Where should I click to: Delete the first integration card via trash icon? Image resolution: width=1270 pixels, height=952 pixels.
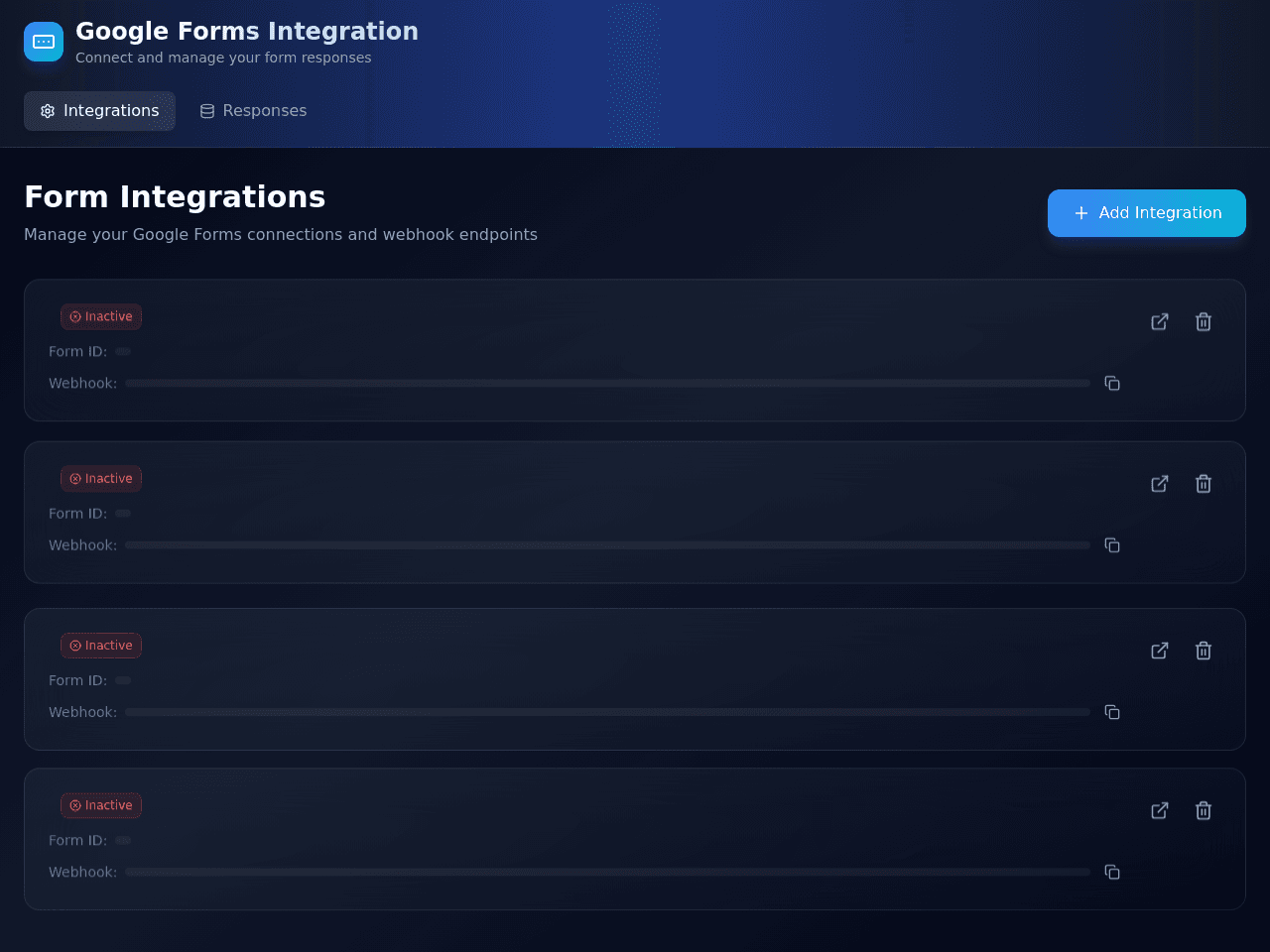(1204, 321)
